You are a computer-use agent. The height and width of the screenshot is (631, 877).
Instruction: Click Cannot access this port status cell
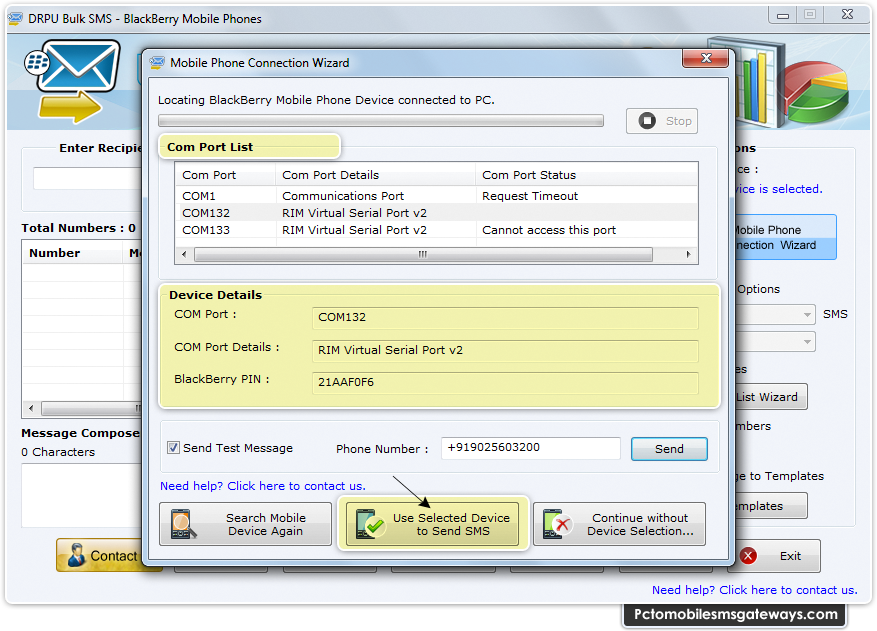point(549,230)
